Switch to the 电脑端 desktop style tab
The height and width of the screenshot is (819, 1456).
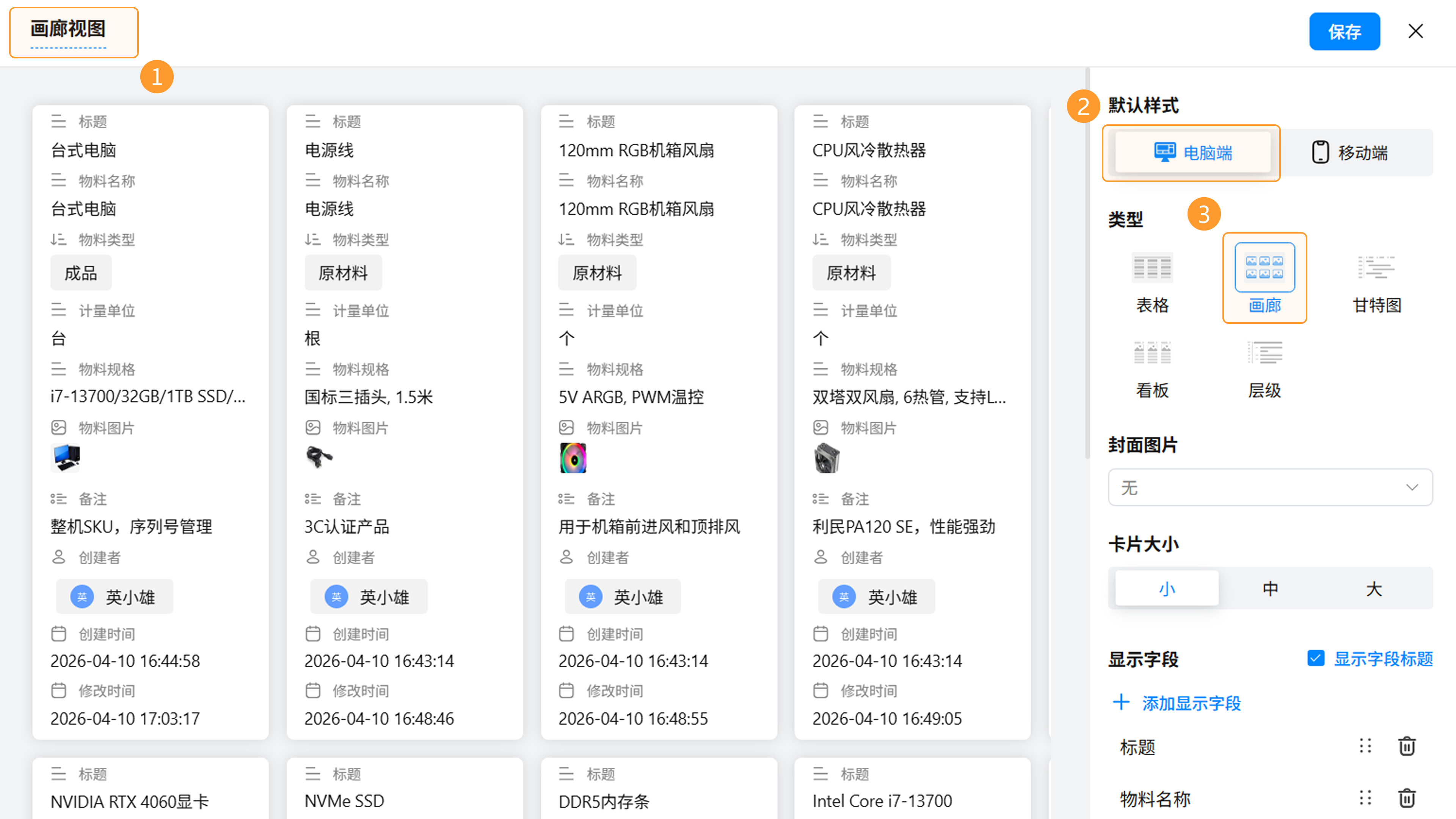pos(1192,152)
